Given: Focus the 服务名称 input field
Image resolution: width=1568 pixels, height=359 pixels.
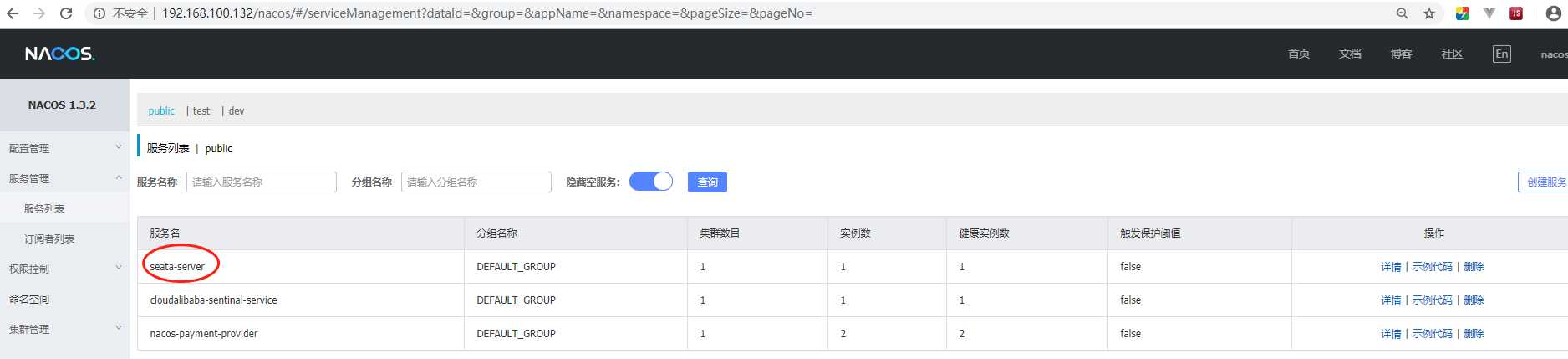Looking at the screenshot, I should [x=262, y=182].
